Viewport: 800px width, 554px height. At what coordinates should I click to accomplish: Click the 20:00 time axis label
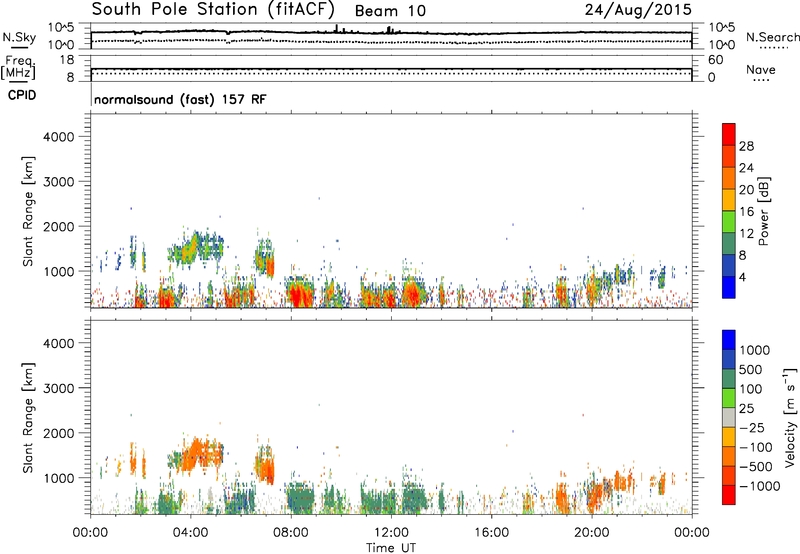tap(591, 533)
